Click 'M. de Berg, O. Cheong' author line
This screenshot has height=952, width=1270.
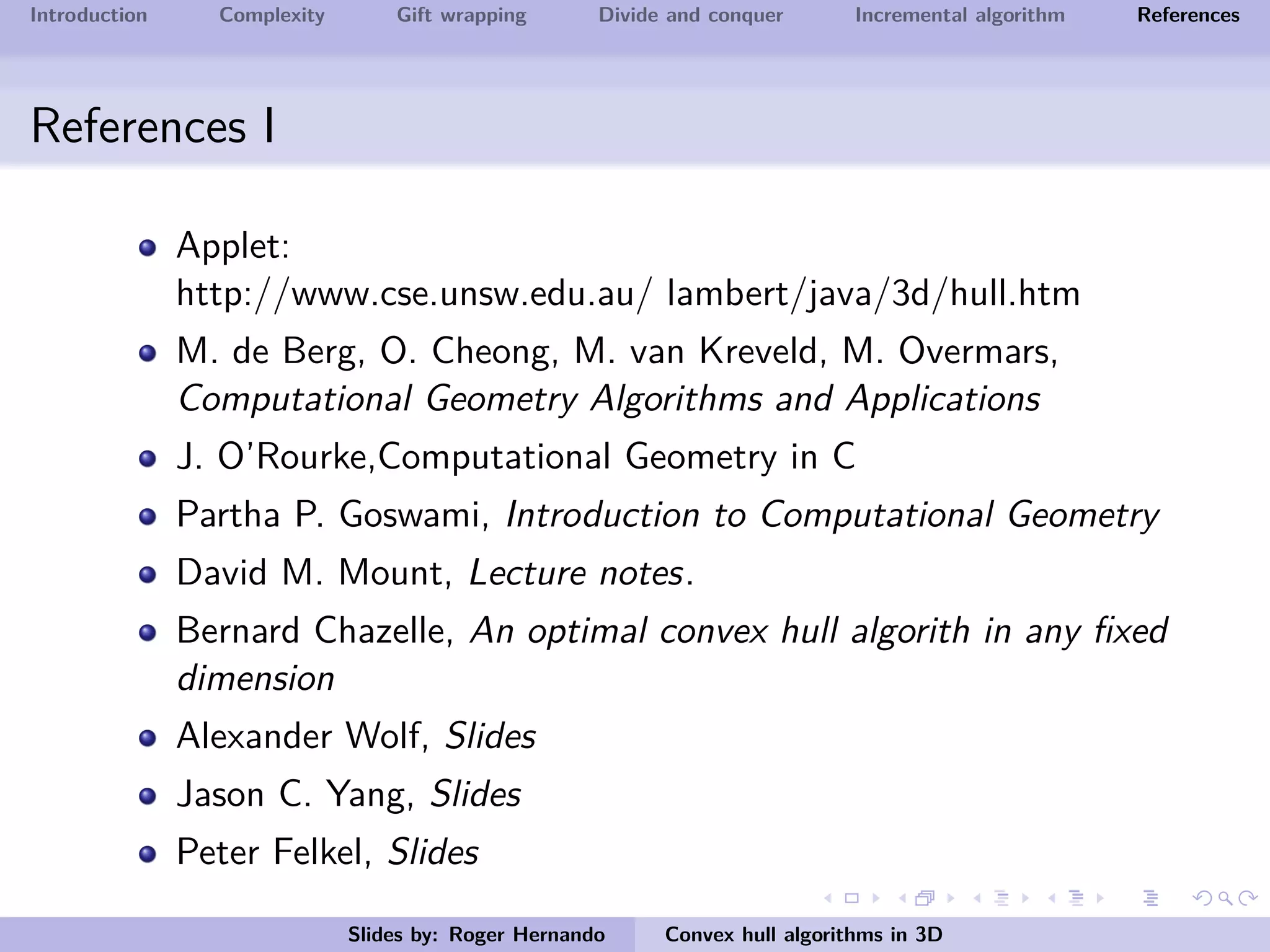tap(617, 352)
